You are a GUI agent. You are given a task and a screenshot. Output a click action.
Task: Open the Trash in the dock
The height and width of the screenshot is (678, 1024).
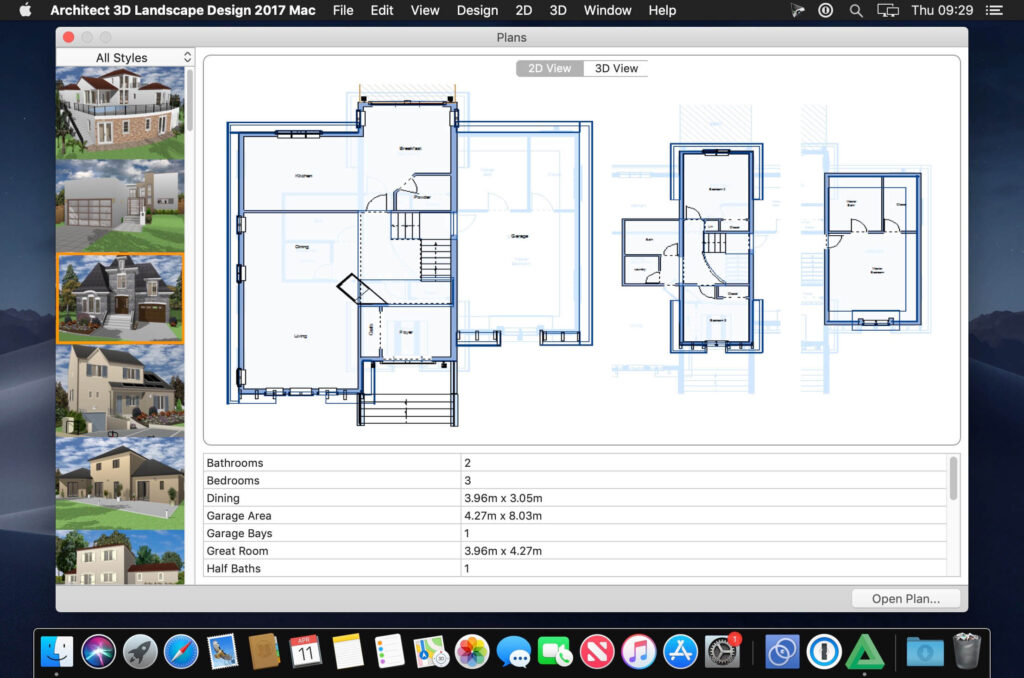click(966, 651)
